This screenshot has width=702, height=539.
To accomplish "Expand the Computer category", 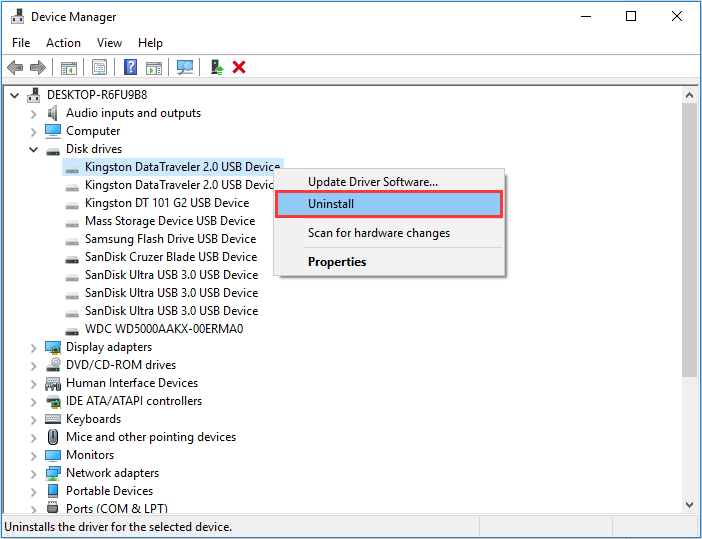I will tap(34, 132).
